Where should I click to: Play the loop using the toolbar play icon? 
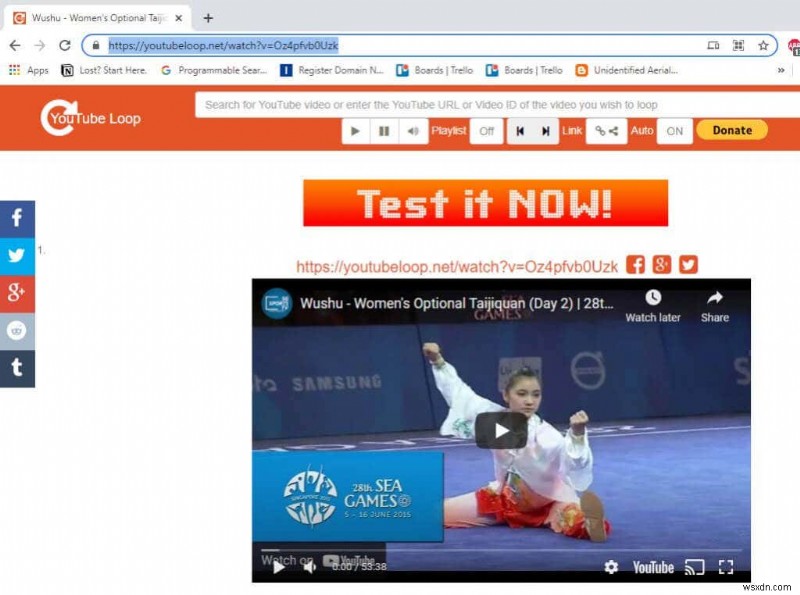click(x=355, y=130)
